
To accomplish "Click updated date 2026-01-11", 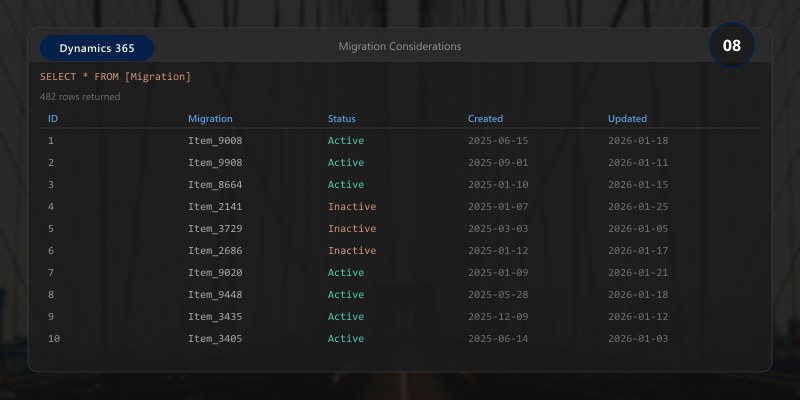I will [x=638, y=162].
